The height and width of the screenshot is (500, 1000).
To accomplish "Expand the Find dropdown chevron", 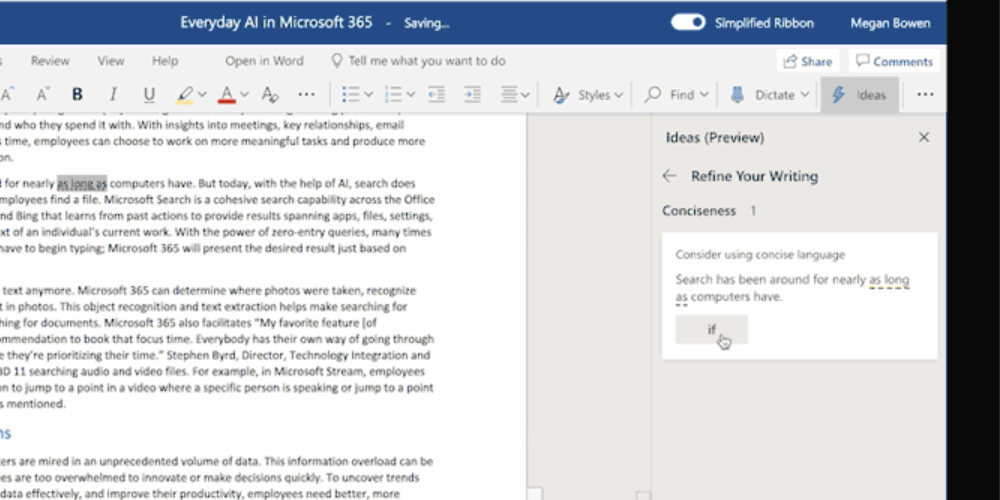I will (704, 95).
